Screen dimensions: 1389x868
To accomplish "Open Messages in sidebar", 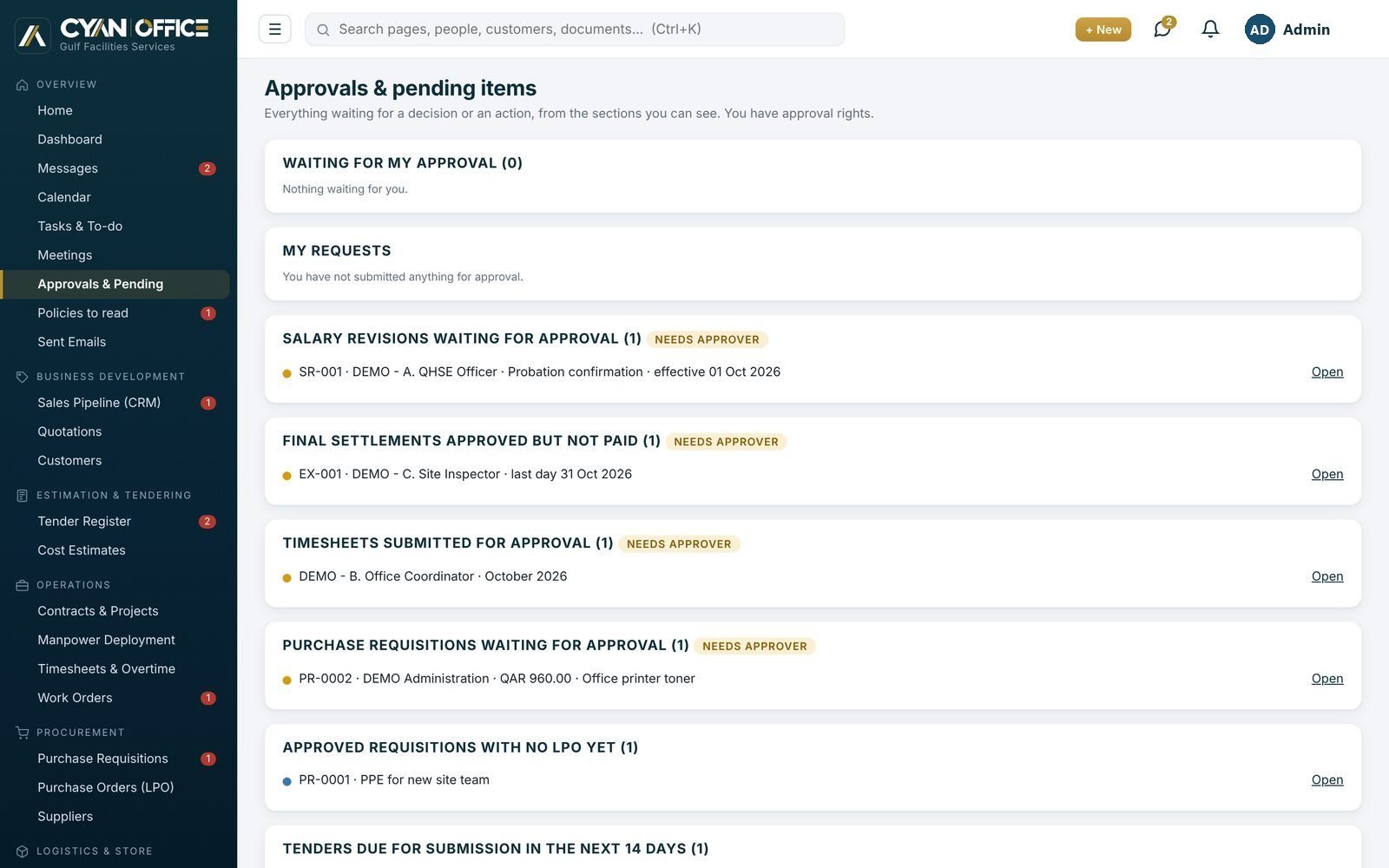I will 115,168.
